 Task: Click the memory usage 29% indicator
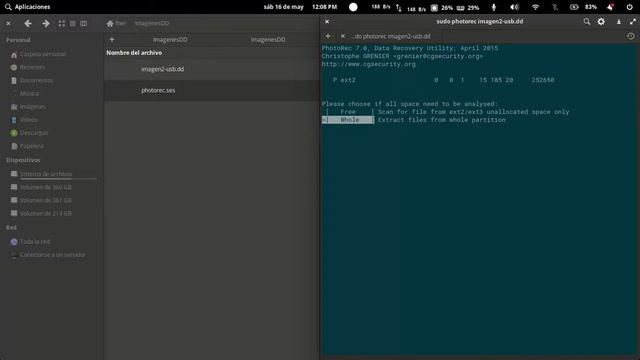[x=468, y=7]
